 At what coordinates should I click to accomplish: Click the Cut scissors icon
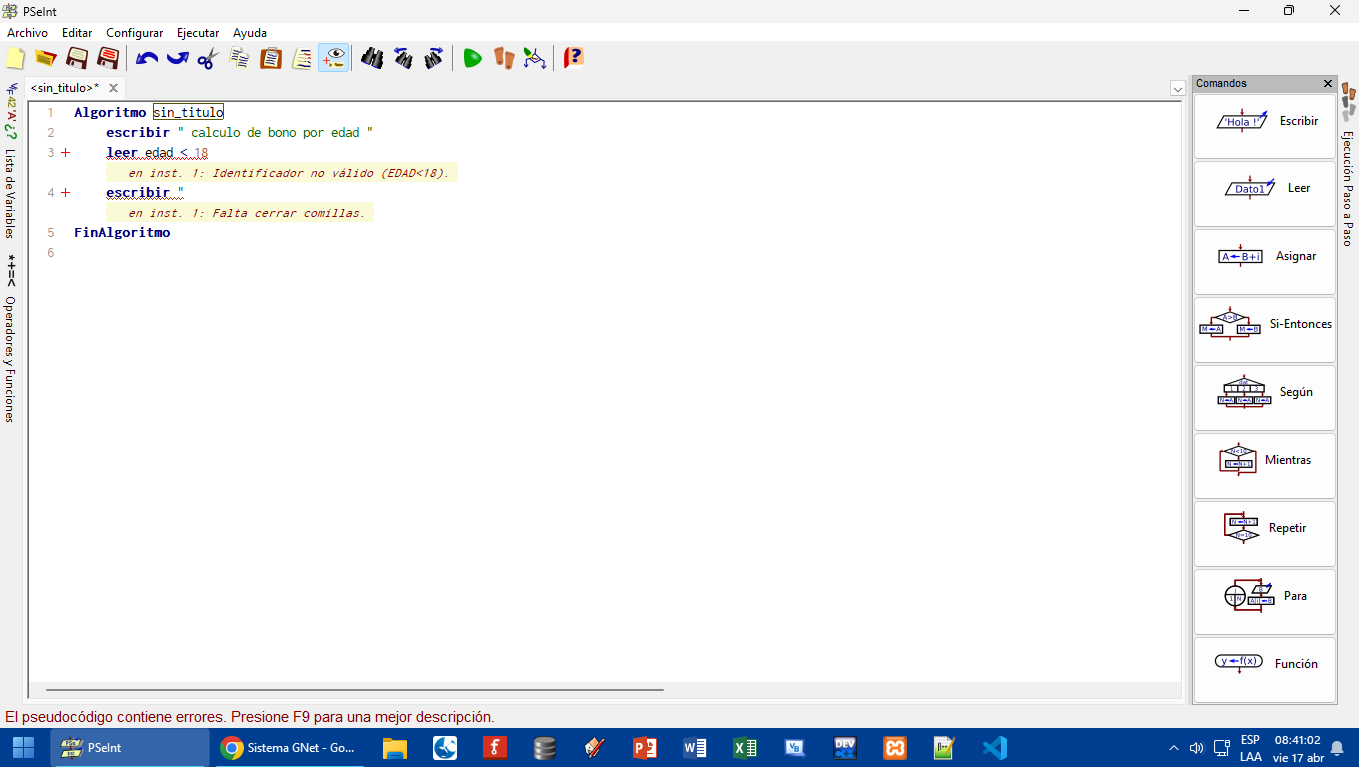[x=207, y=58]
